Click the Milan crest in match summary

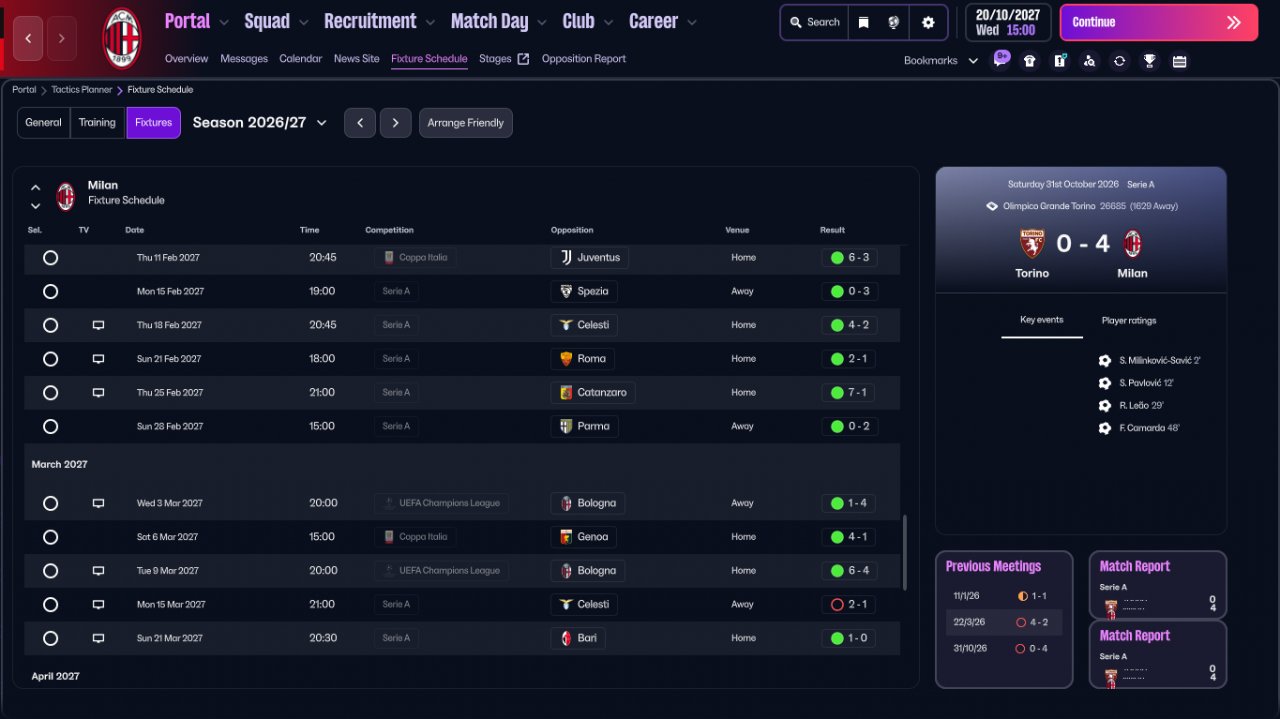[1133, 244]
